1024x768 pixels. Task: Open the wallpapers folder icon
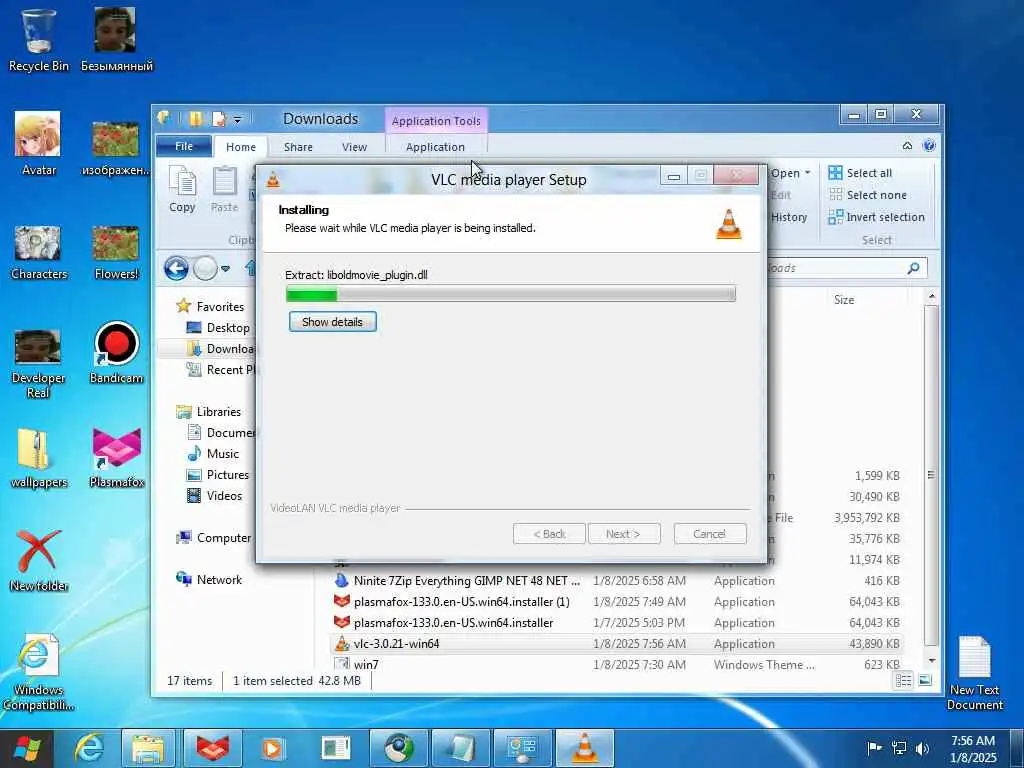pyautogui.click(x=38, y=457)
